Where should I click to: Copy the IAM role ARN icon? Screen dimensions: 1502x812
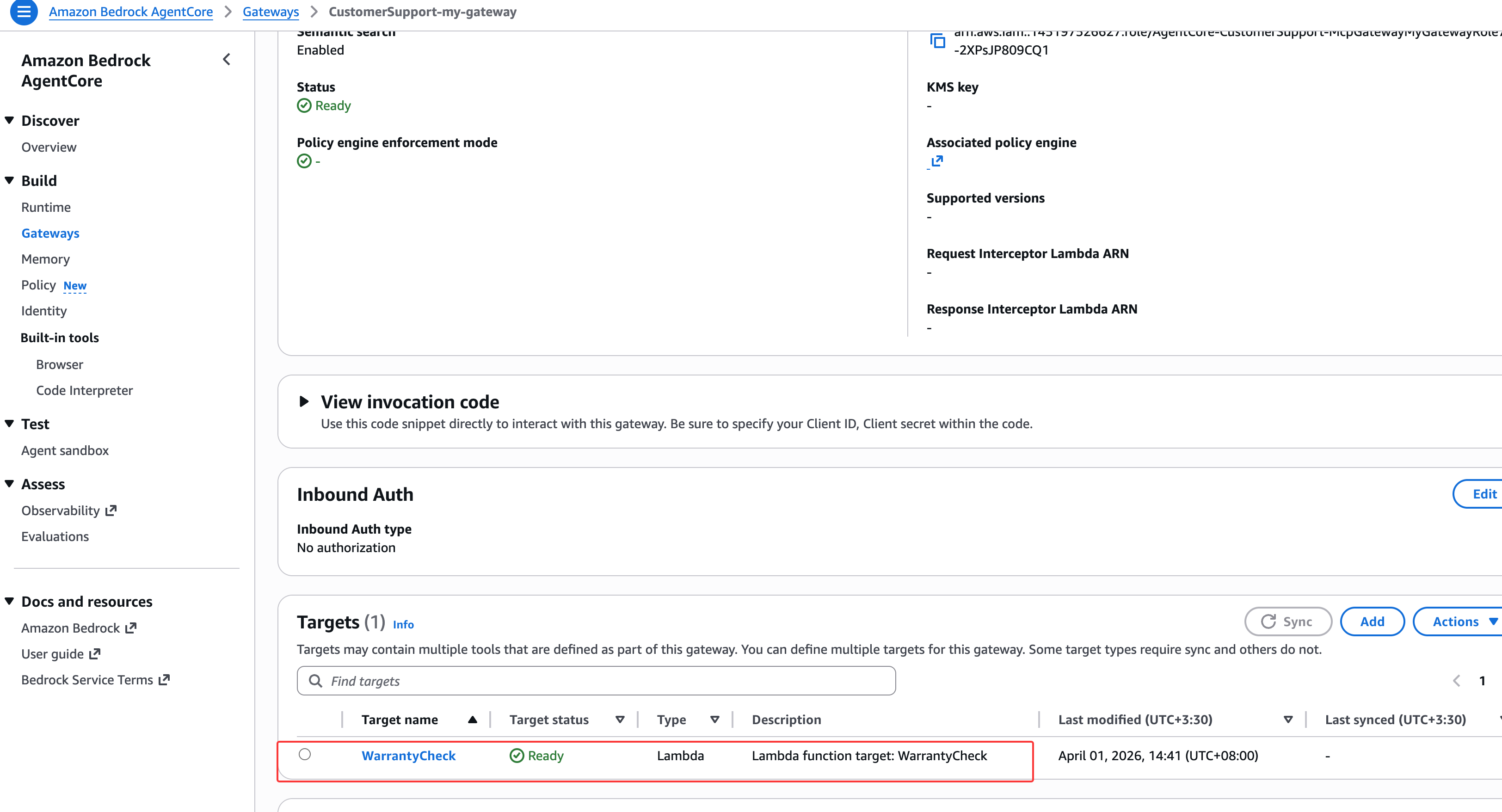coord(937,41)
